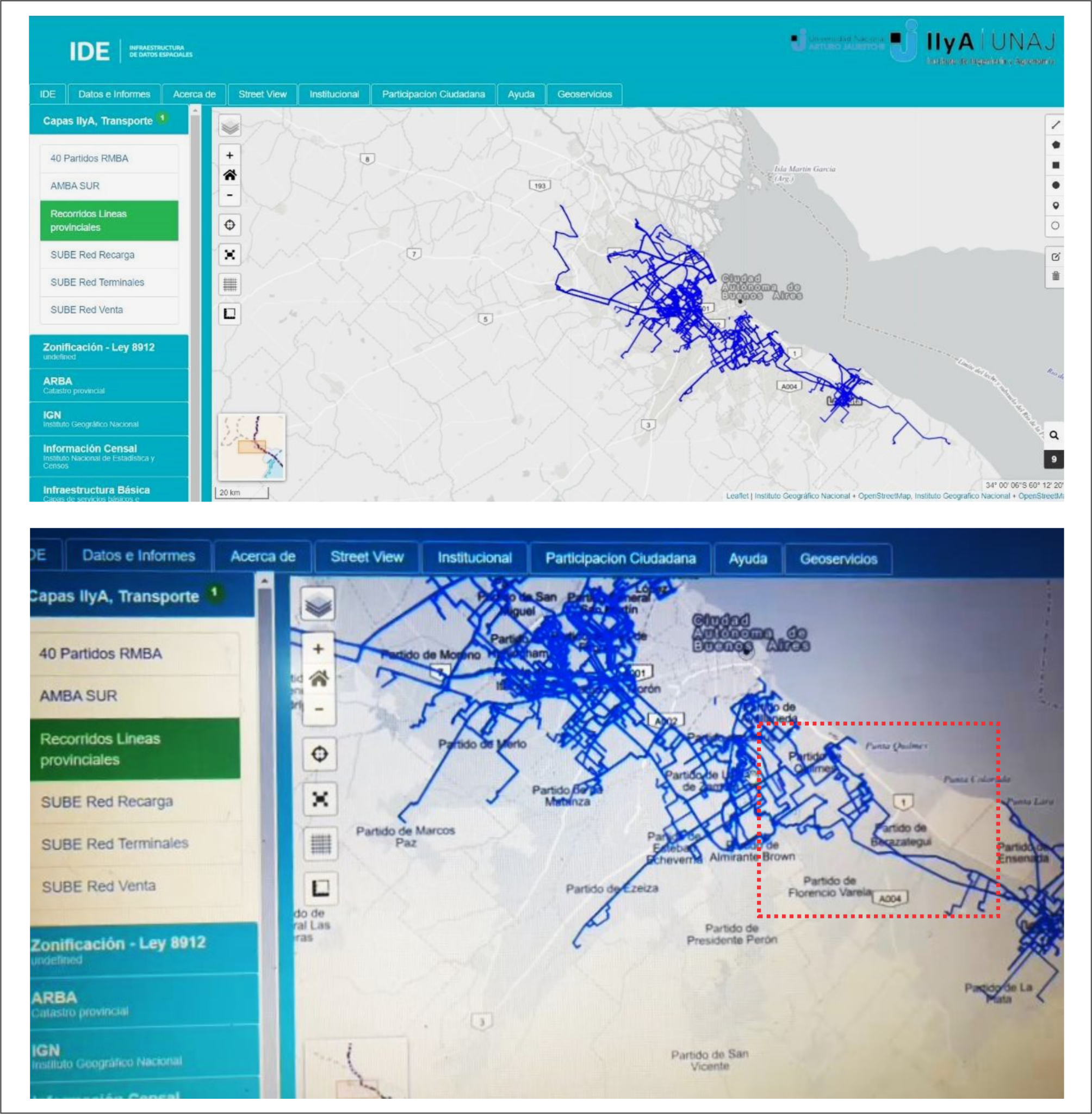Open Datos e Informes tab, upper screenshot
The height and width of the screenshot is (1114, 1092).
tap(114, 94)
